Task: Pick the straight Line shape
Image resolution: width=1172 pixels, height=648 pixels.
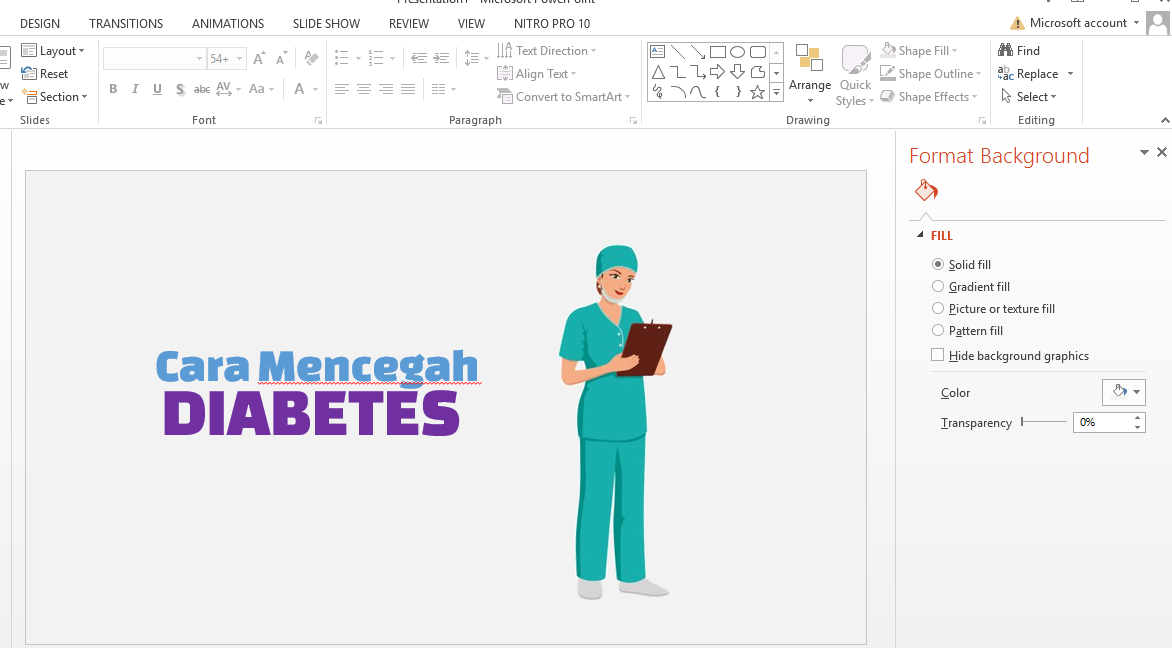Action: pyautogui.click(x=678, y=52)
